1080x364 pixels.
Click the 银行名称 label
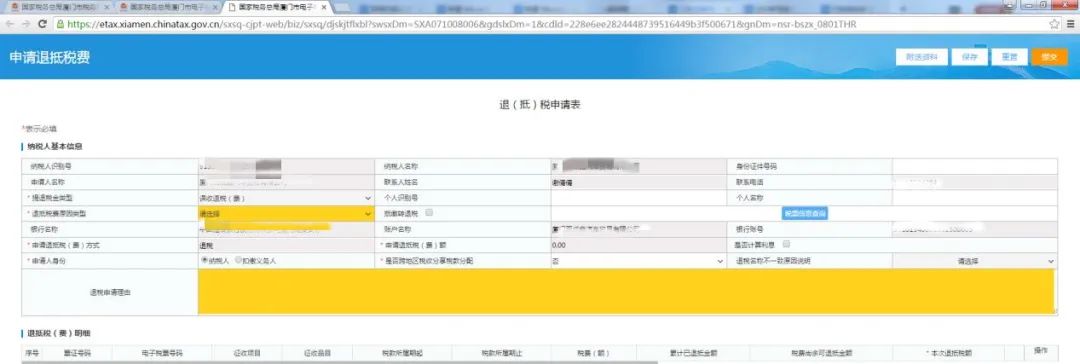(x=44, y=229)
